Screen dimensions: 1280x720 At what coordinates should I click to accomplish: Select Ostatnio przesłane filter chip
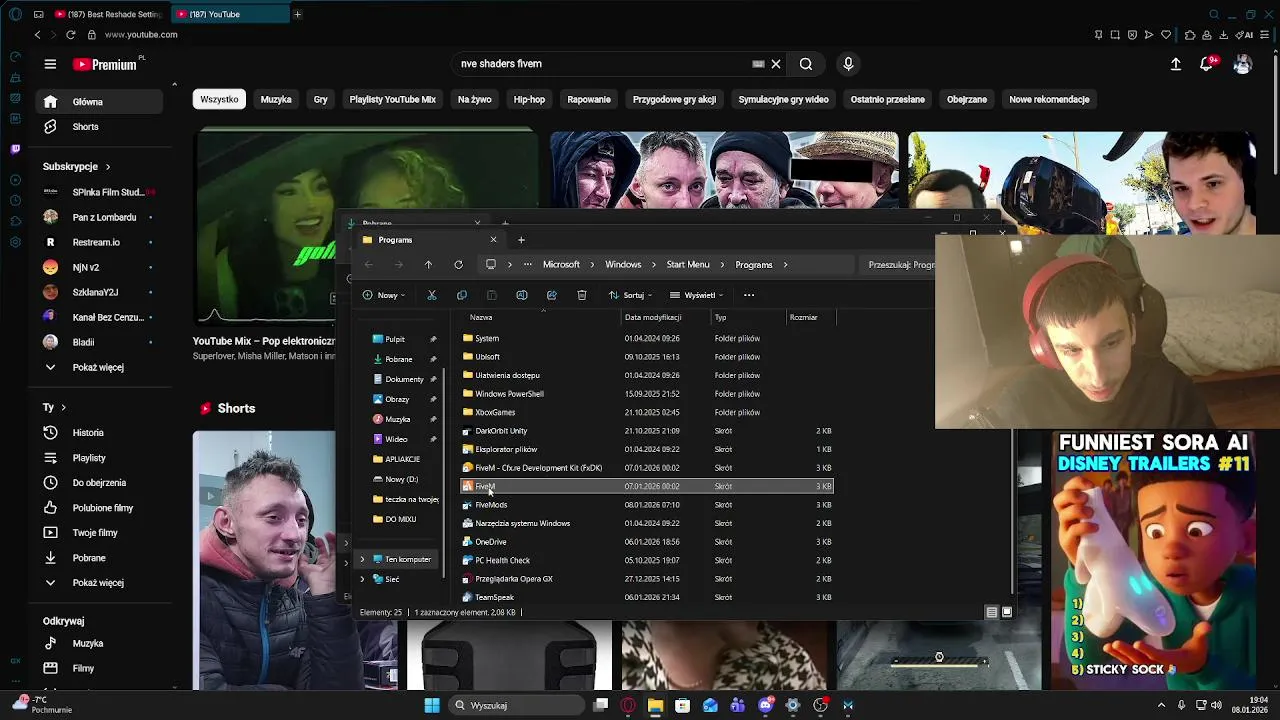(x=887, y=99)
